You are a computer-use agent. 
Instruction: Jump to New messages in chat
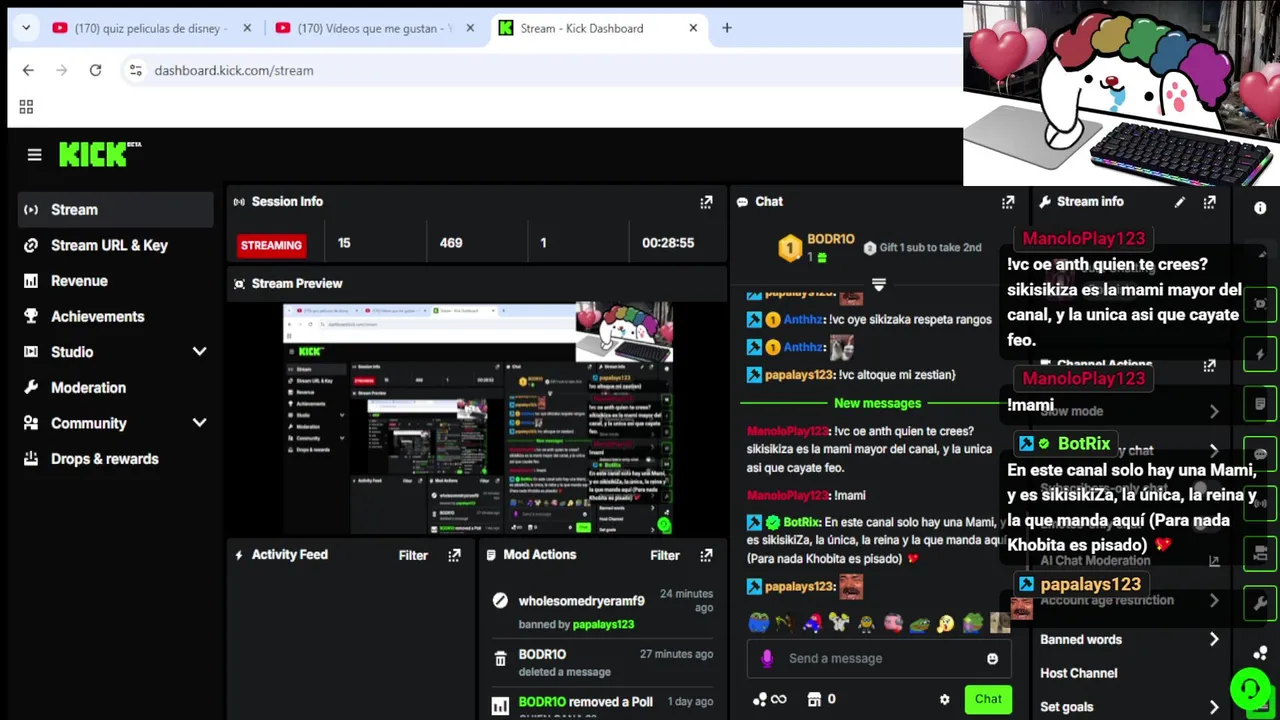[877, 403]
